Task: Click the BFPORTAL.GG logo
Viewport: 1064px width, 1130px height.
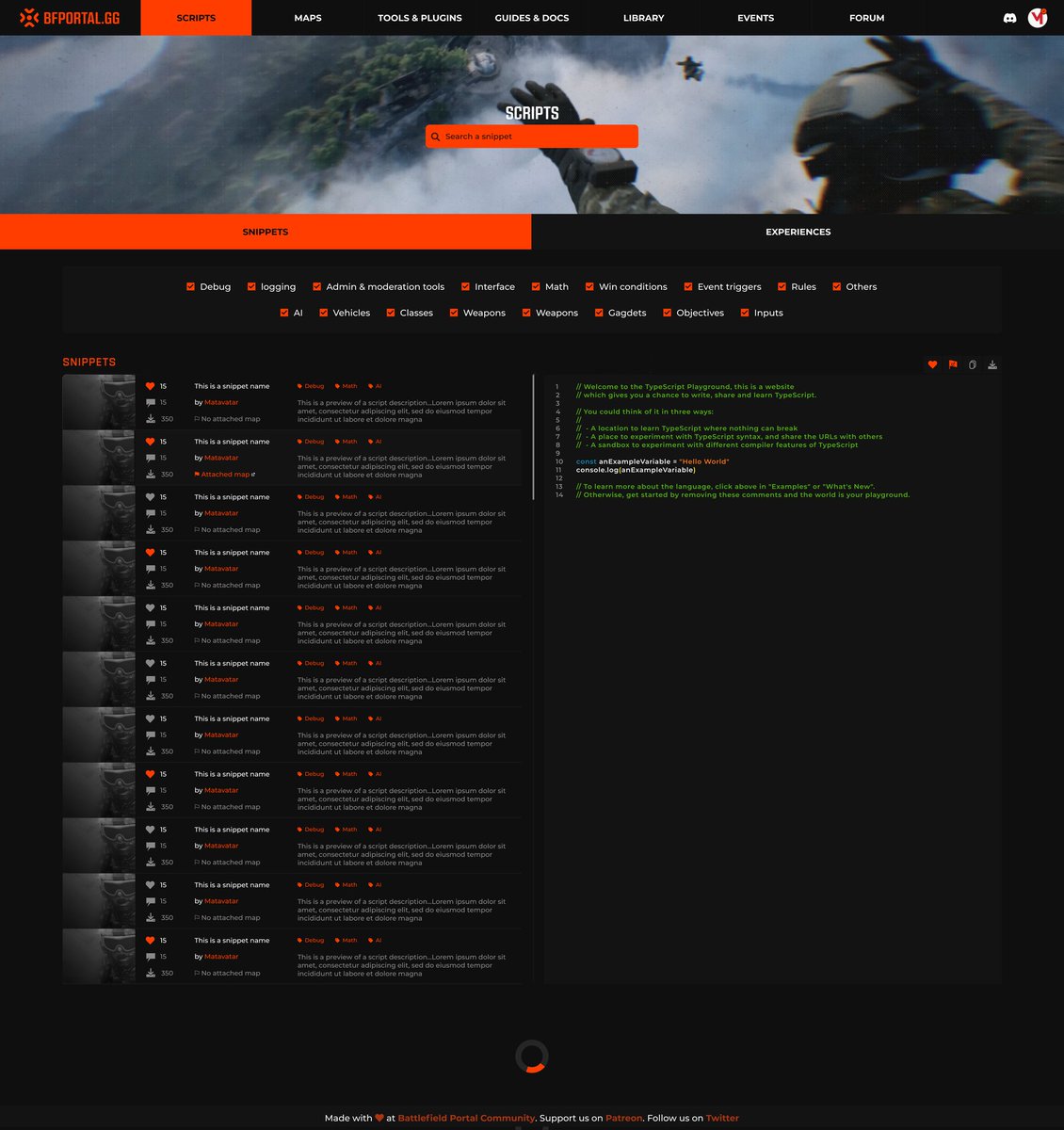Action: click(x=71, y=18)
